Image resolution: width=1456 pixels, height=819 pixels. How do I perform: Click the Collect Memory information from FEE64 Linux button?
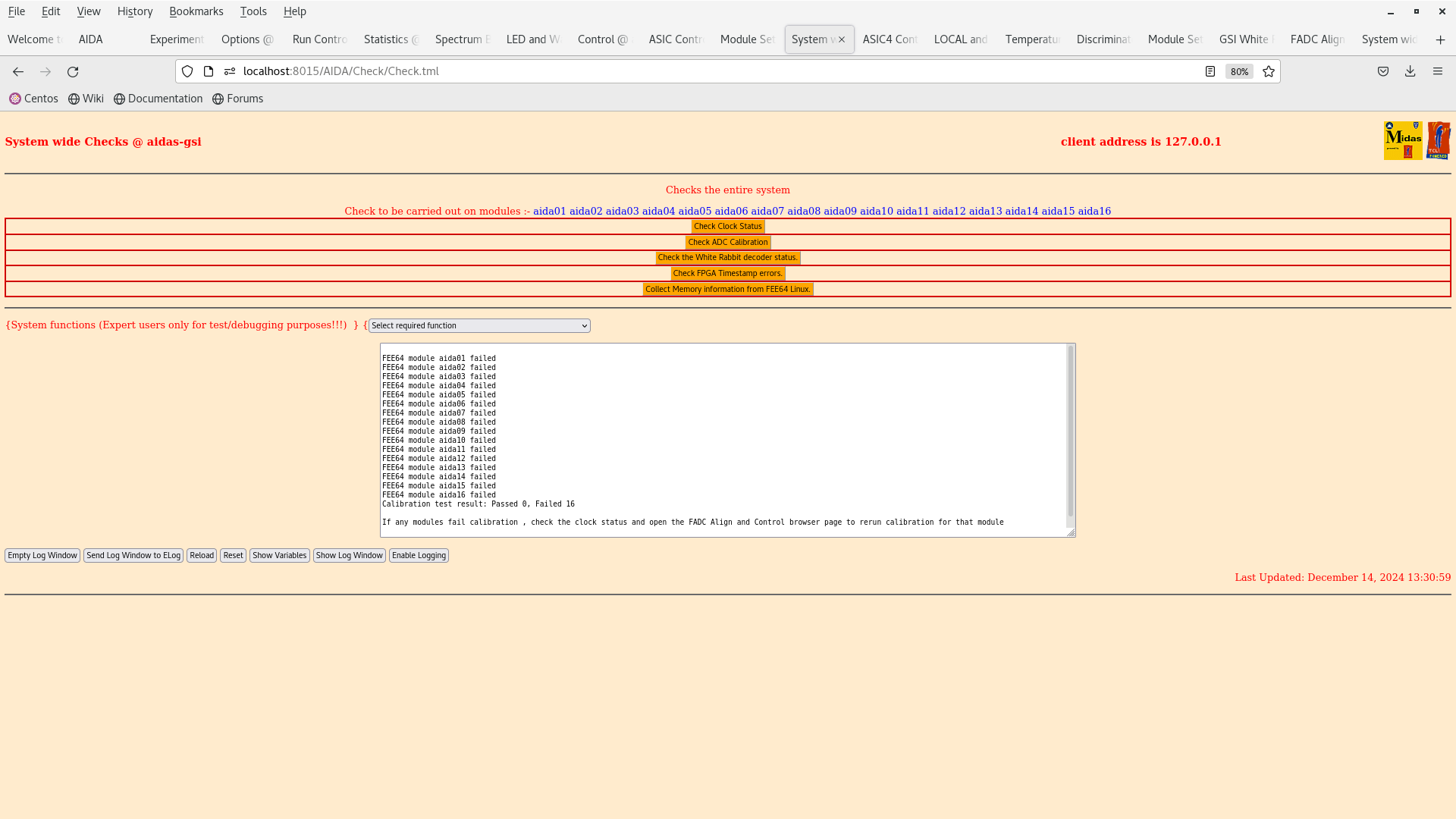coord(727,288)
